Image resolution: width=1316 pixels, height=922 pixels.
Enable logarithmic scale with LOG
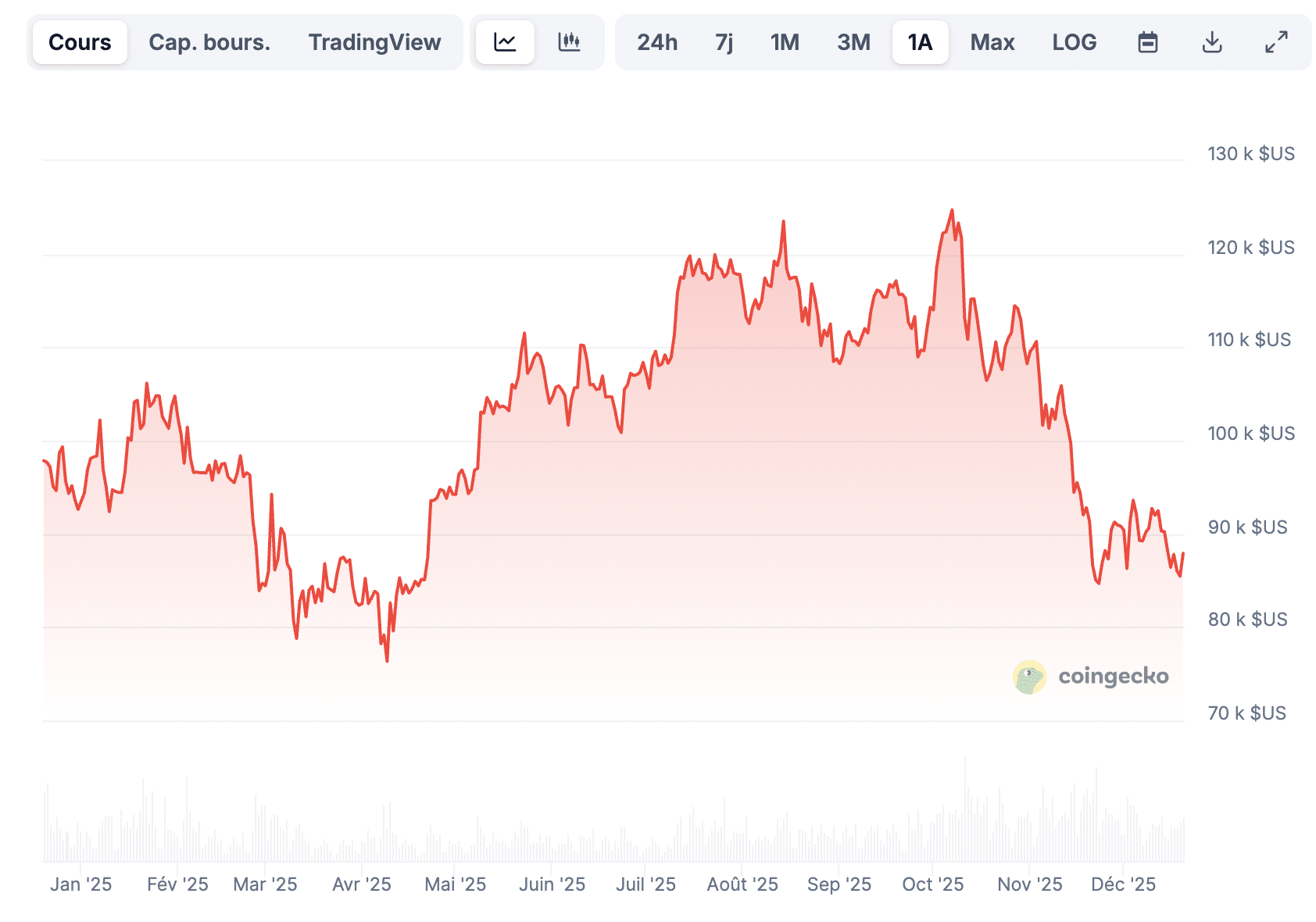point(1075,42)
